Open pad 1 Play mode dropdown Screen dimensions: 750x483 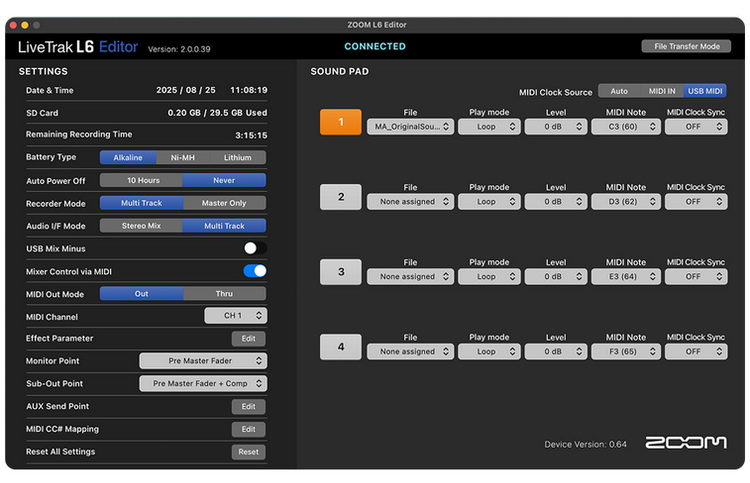489,127
